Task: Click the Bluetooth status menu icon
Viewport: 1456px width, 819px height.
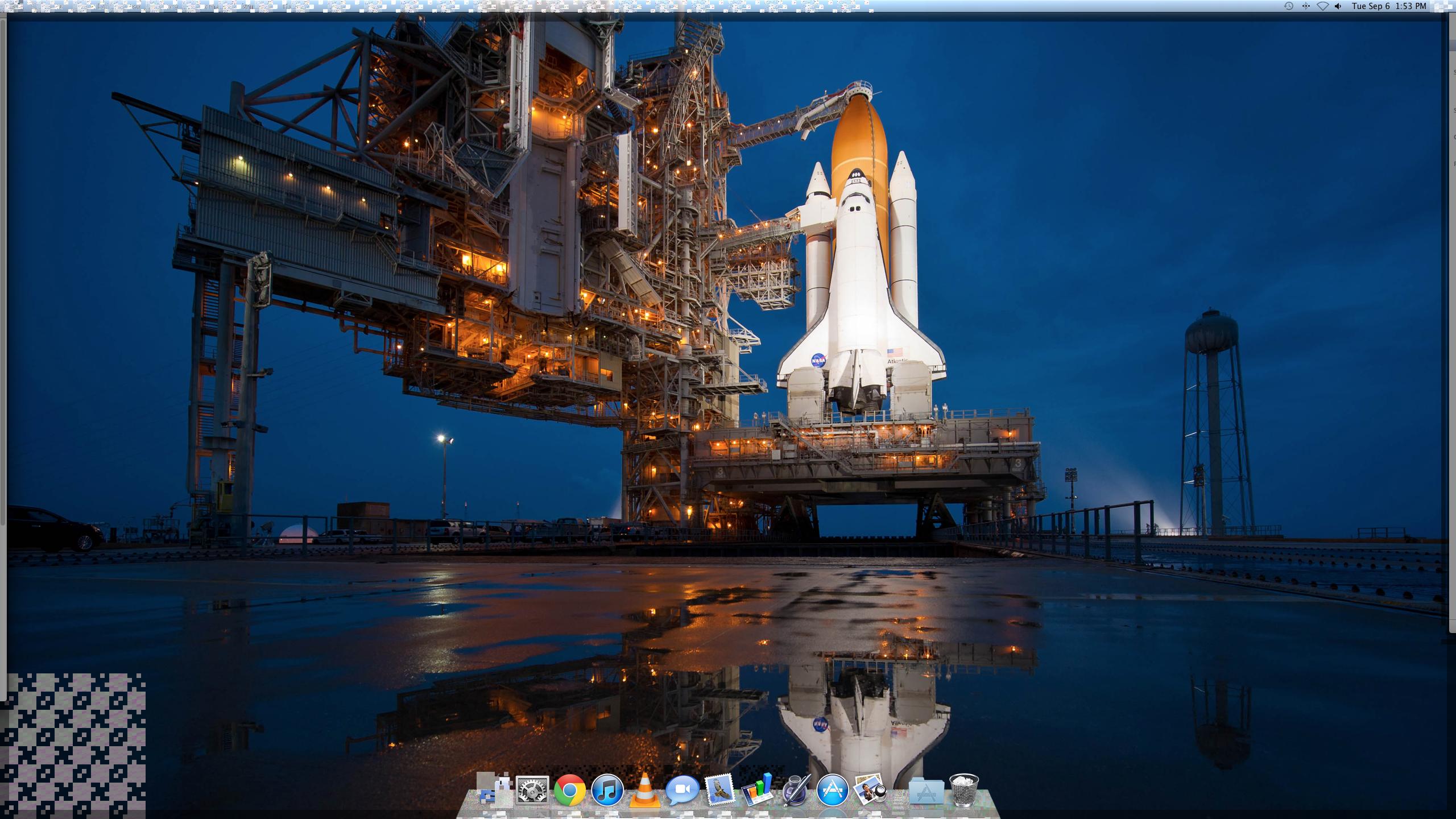Action: pyautogui.click(x=1306, y=6)
